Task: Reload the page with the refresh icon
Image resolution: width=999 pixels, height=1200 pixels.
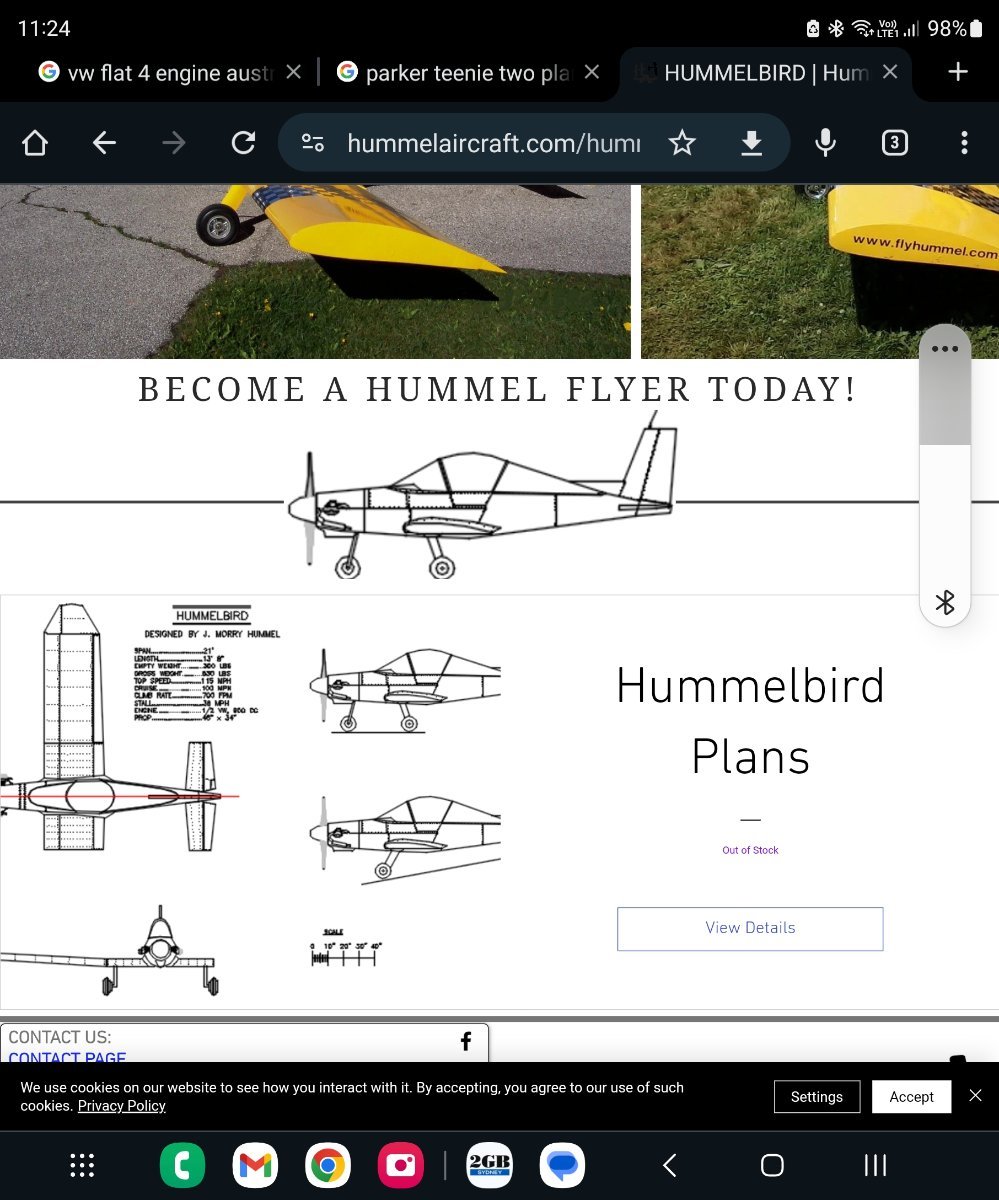Action: pos(243,143)
